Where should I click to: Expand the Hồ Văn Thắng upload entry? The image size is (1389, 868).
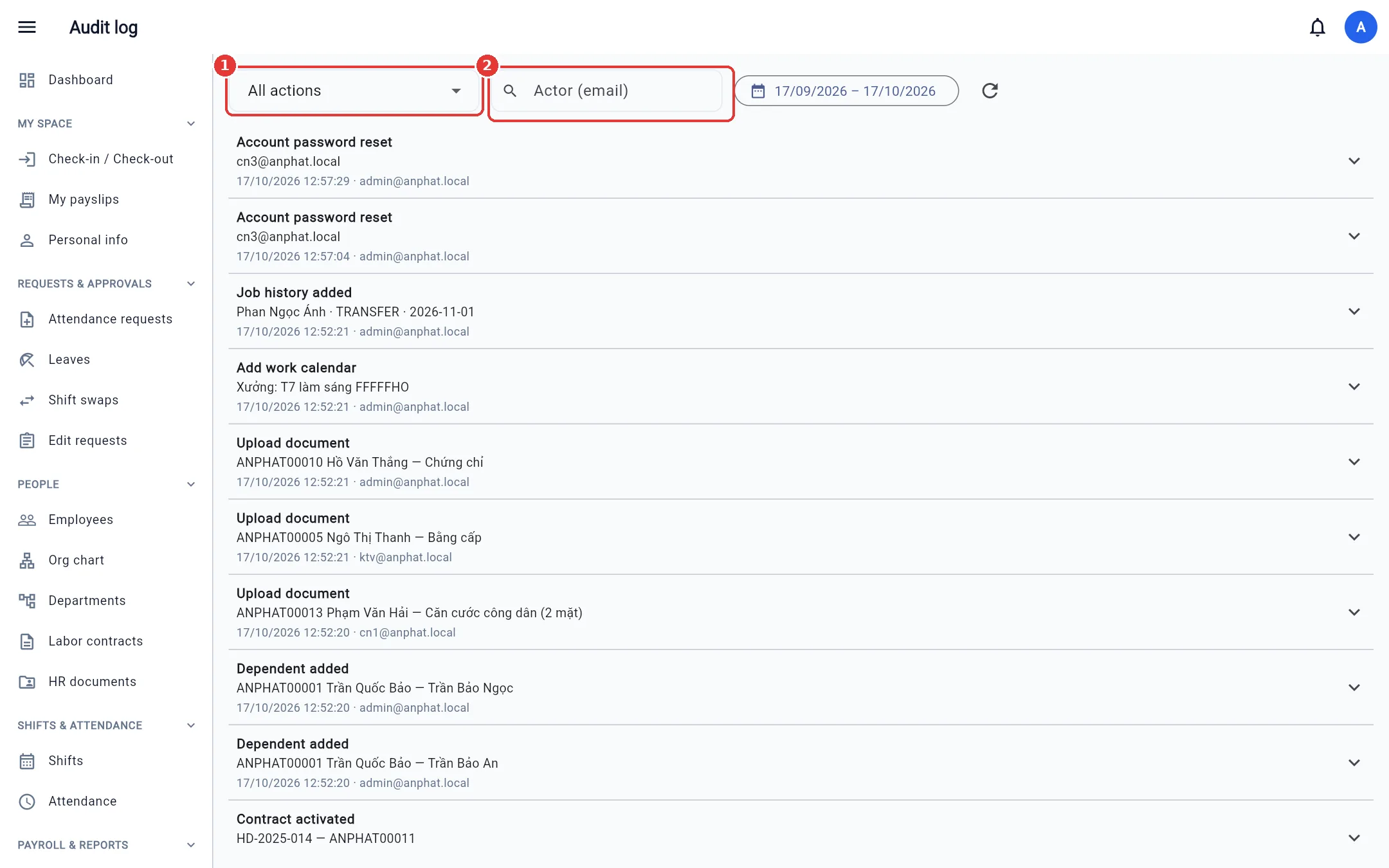click(x=1354, y=462)
